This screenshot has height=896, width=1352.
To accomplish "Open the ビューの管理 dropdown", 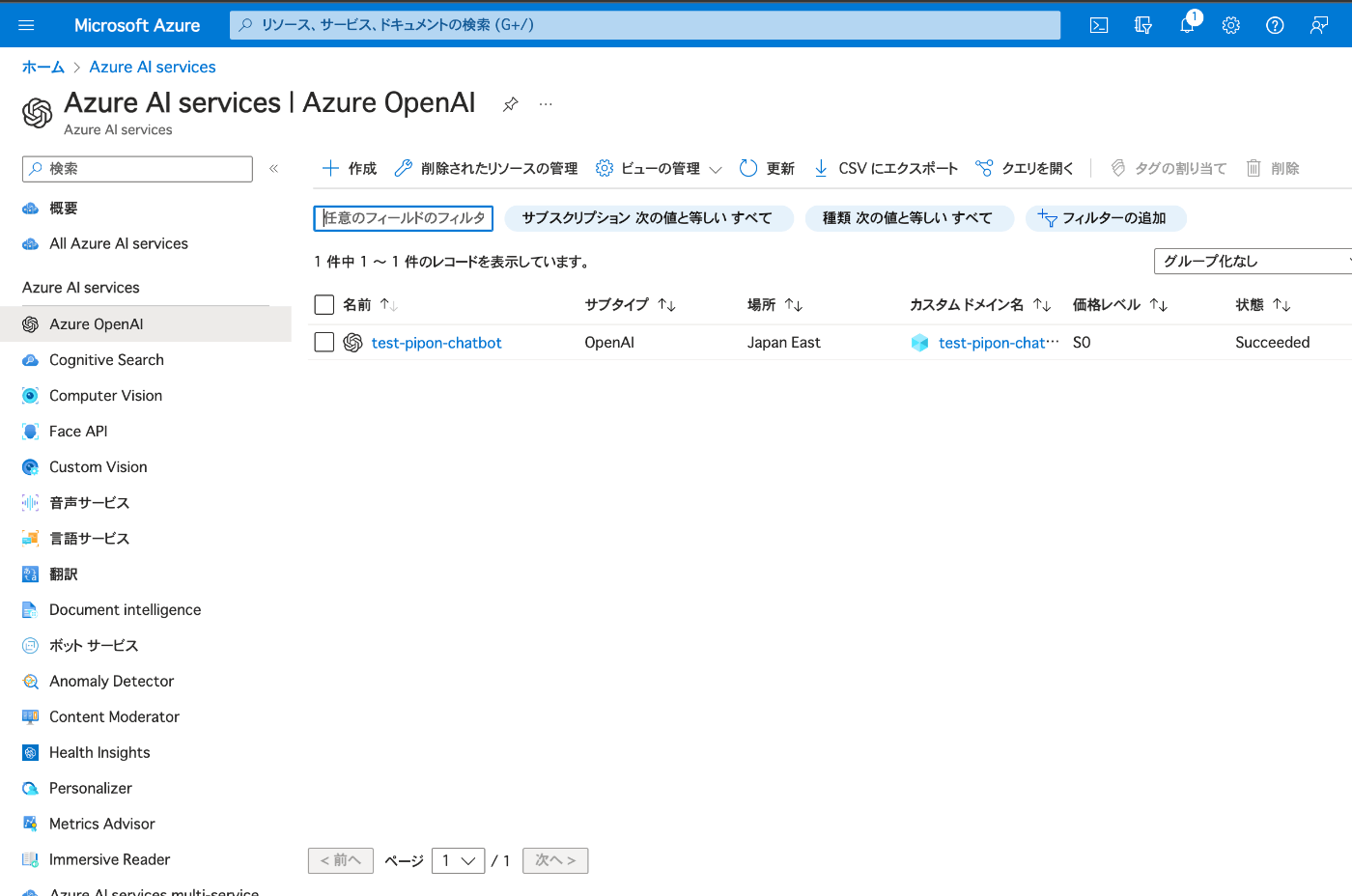I will coord(659,168).
